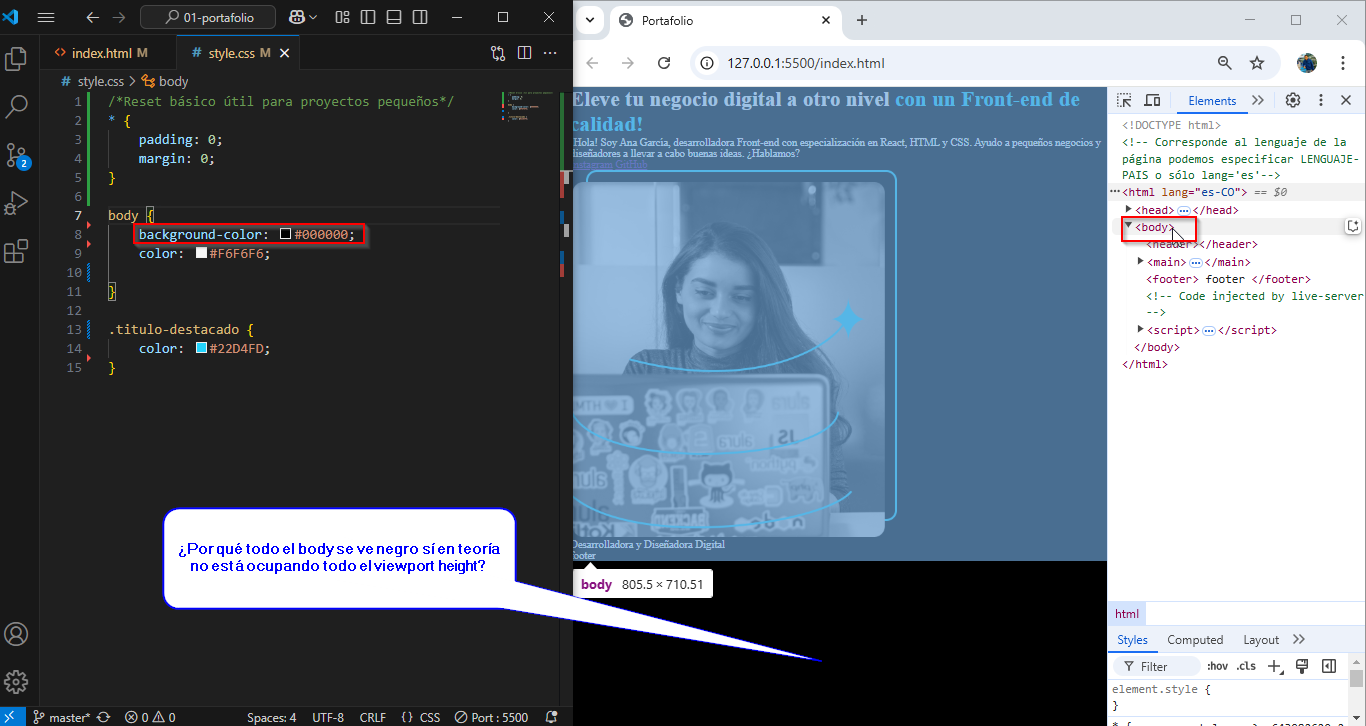Ask AI about the body element

coord(1353,226)
